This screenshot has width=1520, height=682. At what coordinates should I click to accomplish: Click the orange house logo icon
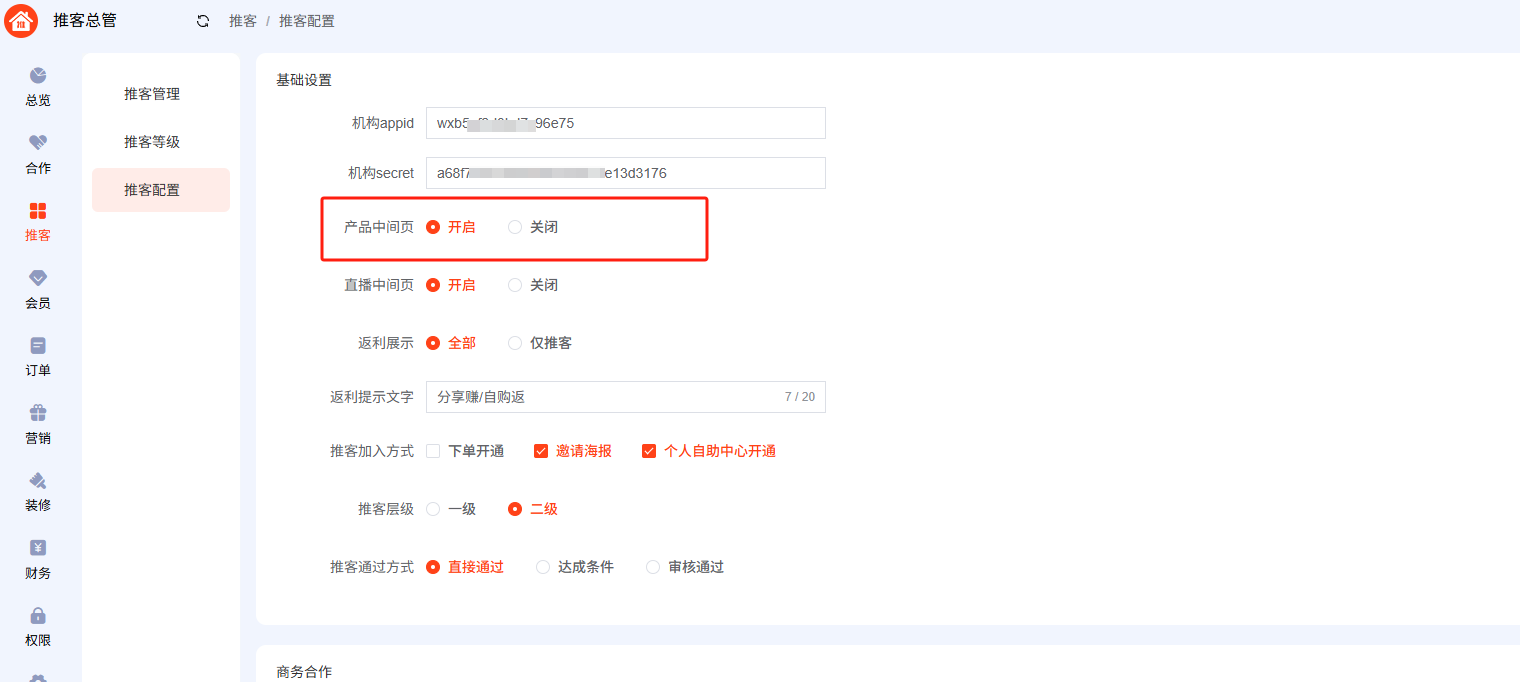click(x=21, y=21)
